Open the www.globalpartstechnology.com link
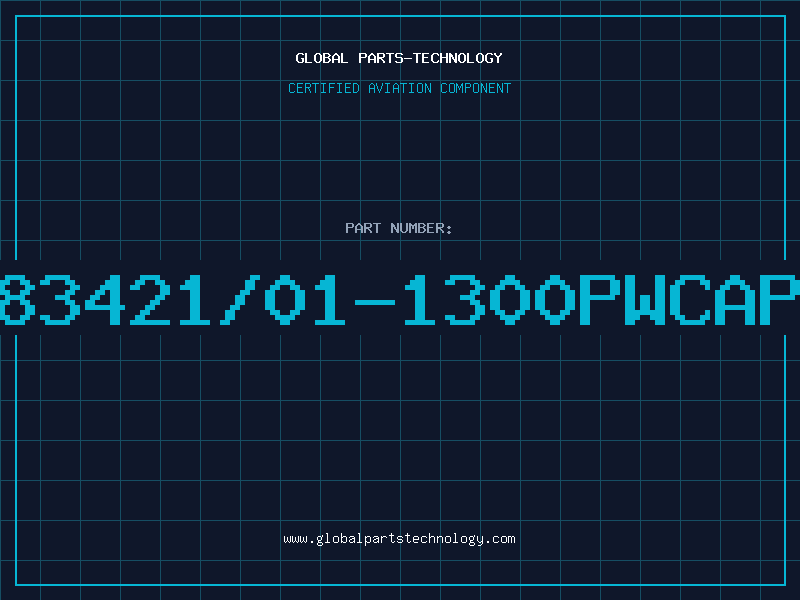The width and height of the screenshot is (800, 600). (399, 539)
